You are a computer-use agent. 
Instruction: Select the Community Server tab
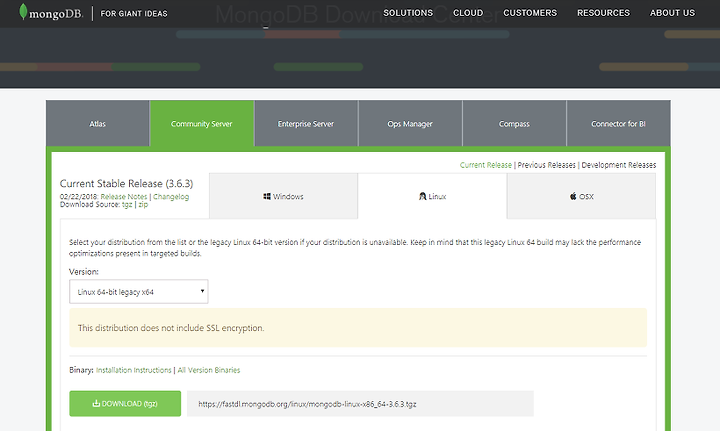click(x=202, y=123)
